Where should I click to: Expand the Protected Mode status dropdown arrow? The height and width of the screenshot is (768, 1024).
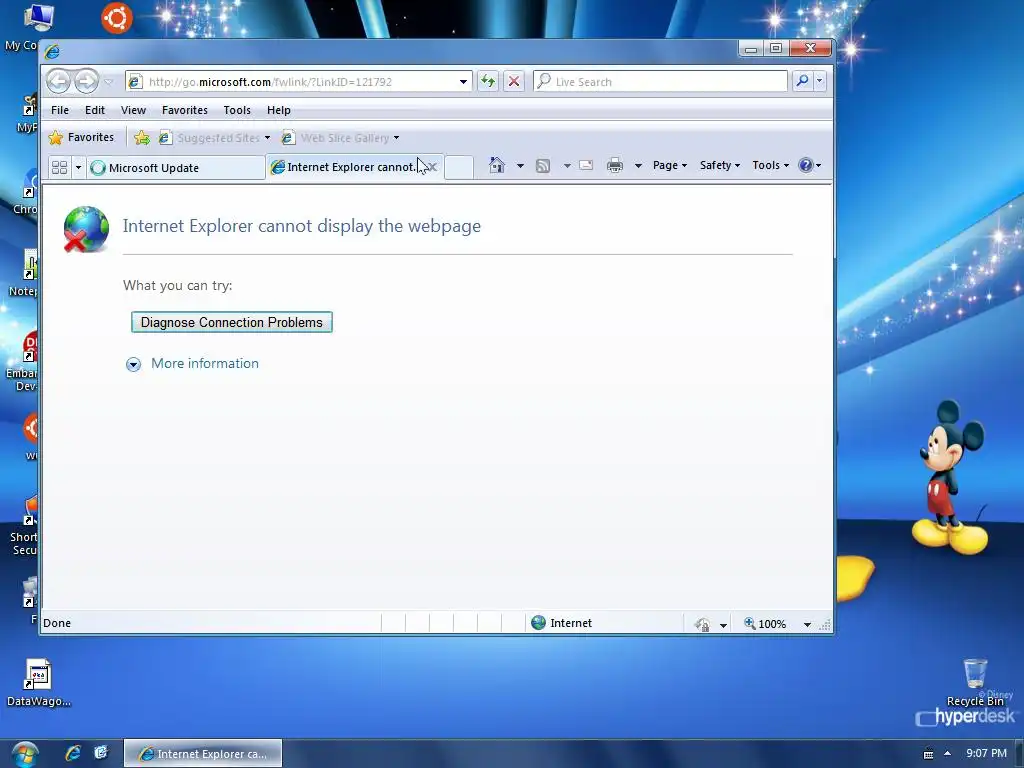[723, 625]
